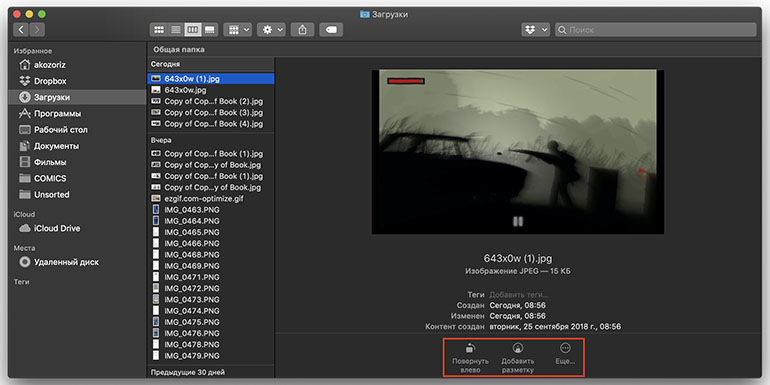Viewport: 770px width, 385px height.
Task: Select Copy of Cop...f Book (2).jpg
Action: pyautogui.click(x=211, y=101)
